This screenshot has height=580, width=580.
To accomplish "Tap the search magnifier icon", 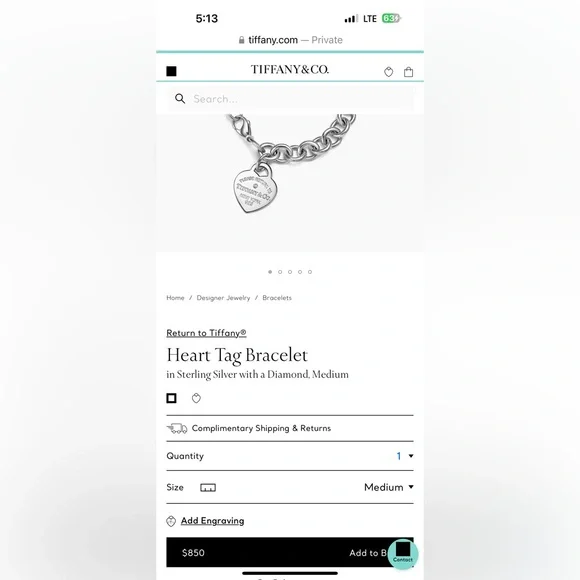I will coord(180,98).
